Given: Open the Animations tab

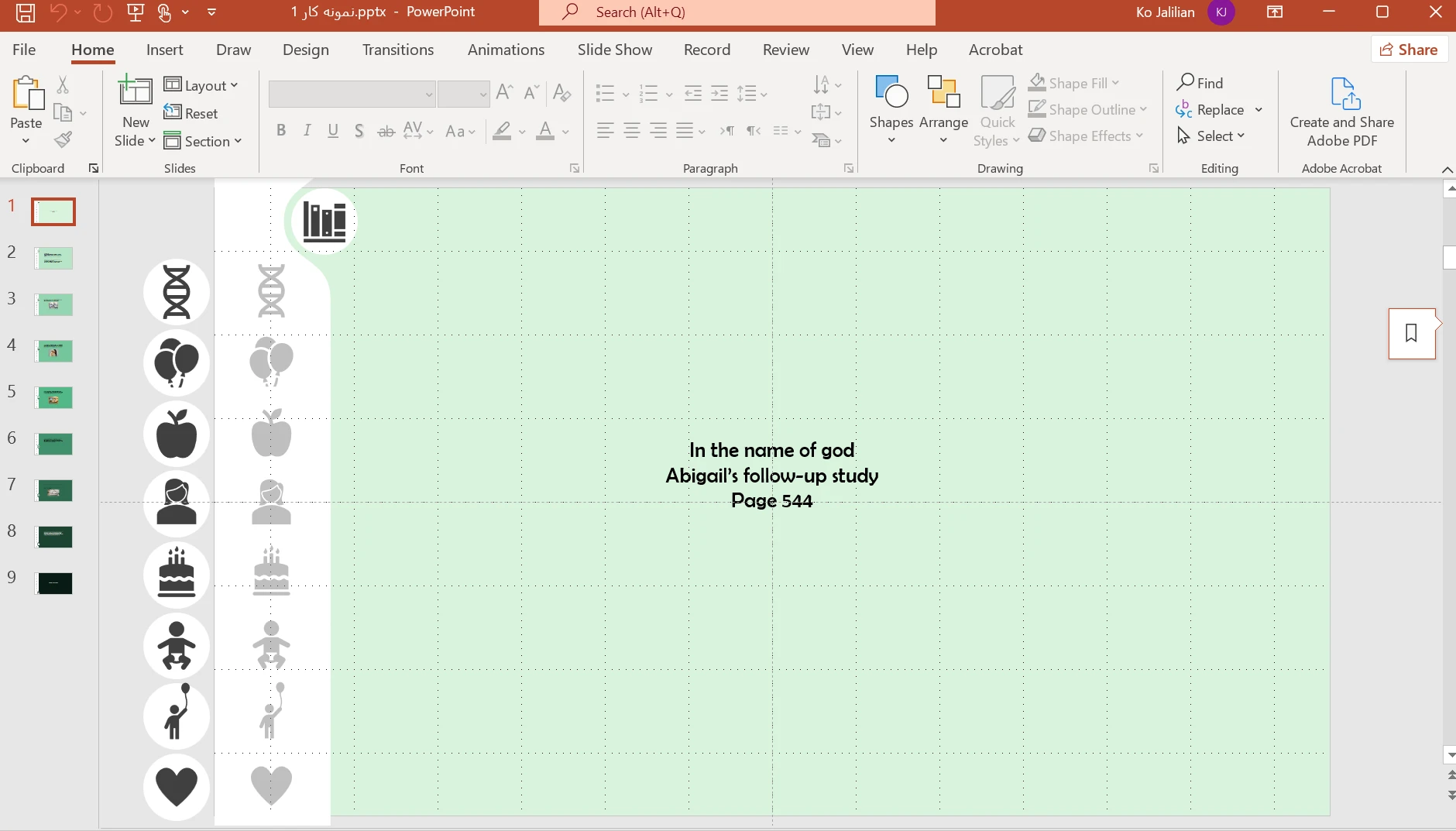Looking at the screenshot, I should point(507,50).
